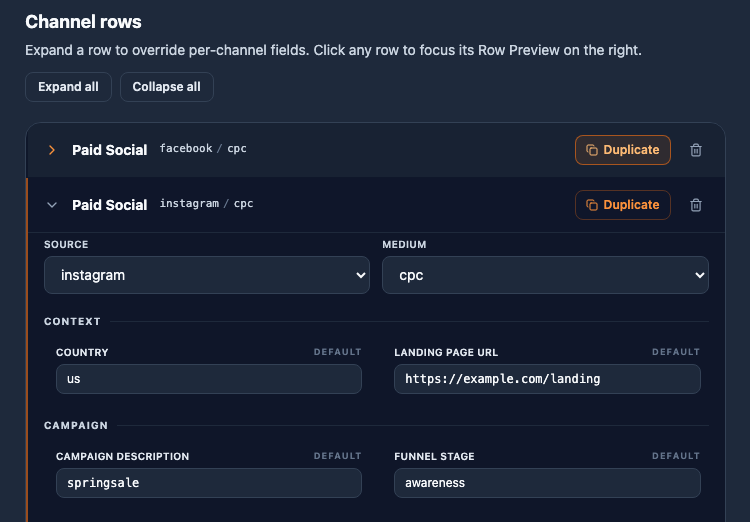Edit the Campaign Description field

pos(209,483)
